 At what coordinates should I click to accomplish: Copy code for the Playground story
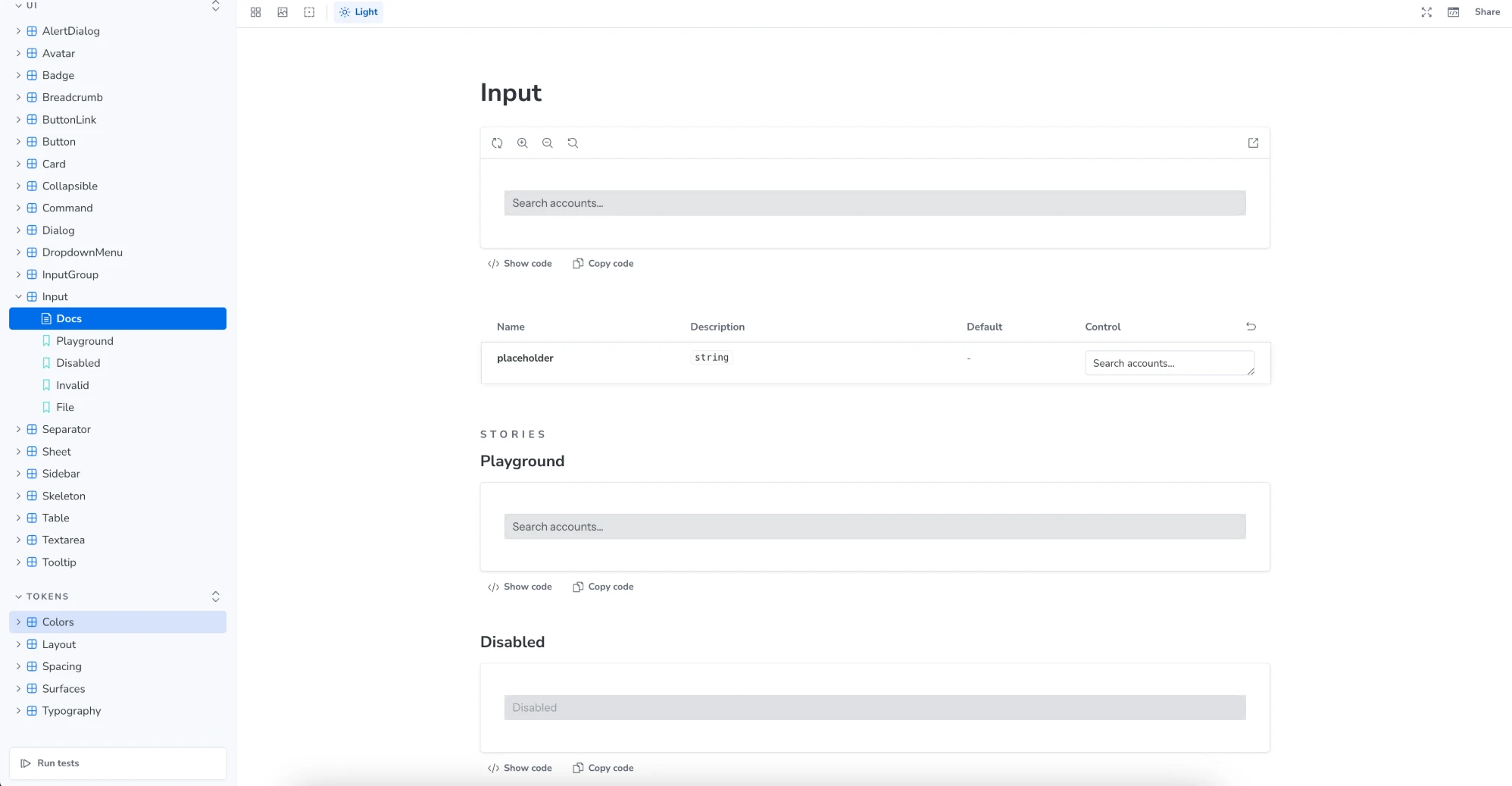(x=603, y=587)
